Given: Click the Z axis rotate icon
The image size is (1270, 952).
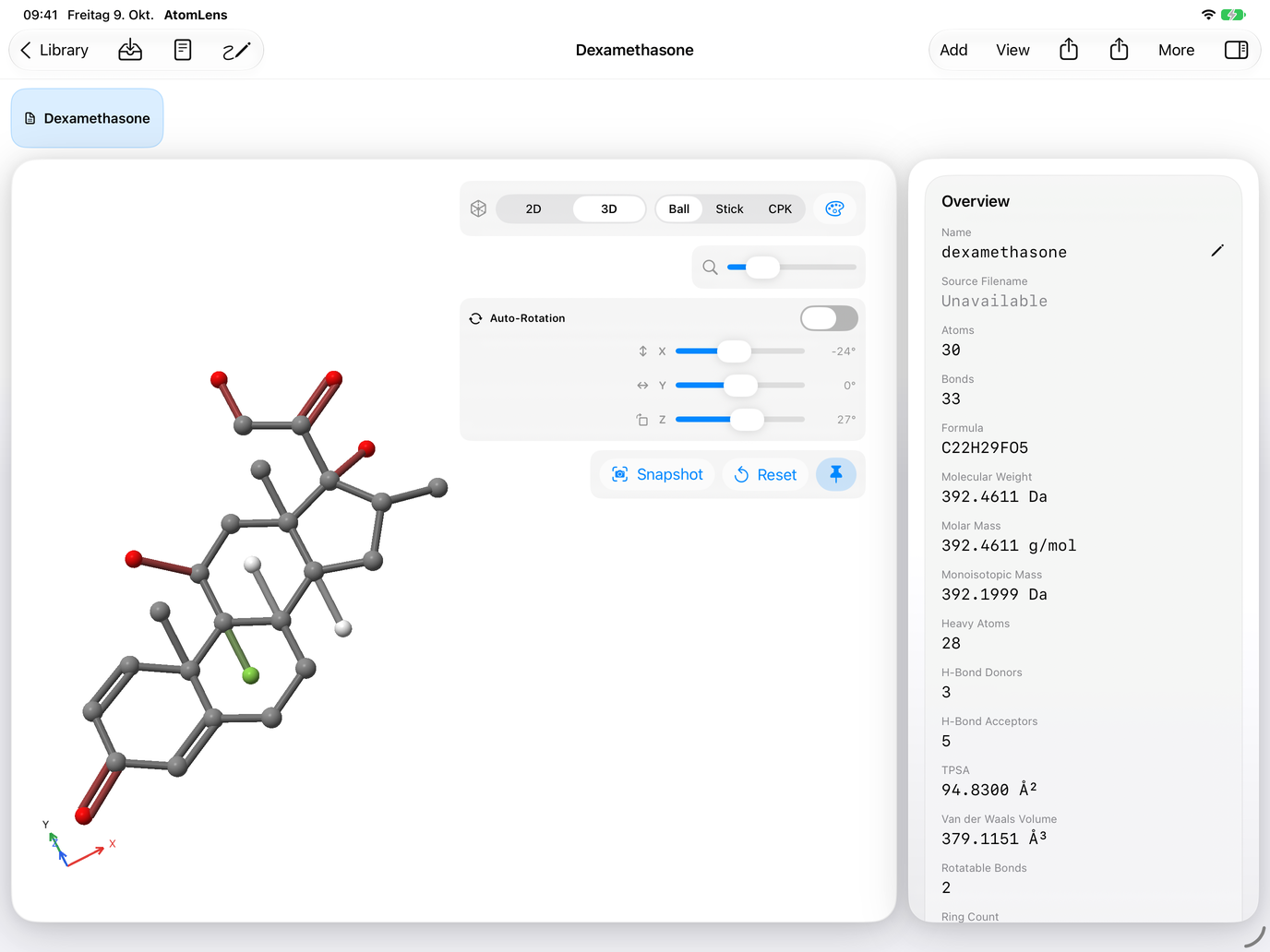Looking at the screenshot, I should 642,420.
